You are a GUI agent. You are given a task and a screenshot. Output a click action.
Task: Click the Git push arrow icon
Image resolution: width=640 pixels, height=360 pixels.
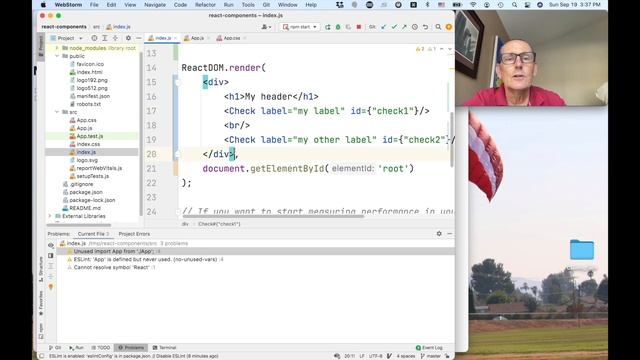[404, 27]
